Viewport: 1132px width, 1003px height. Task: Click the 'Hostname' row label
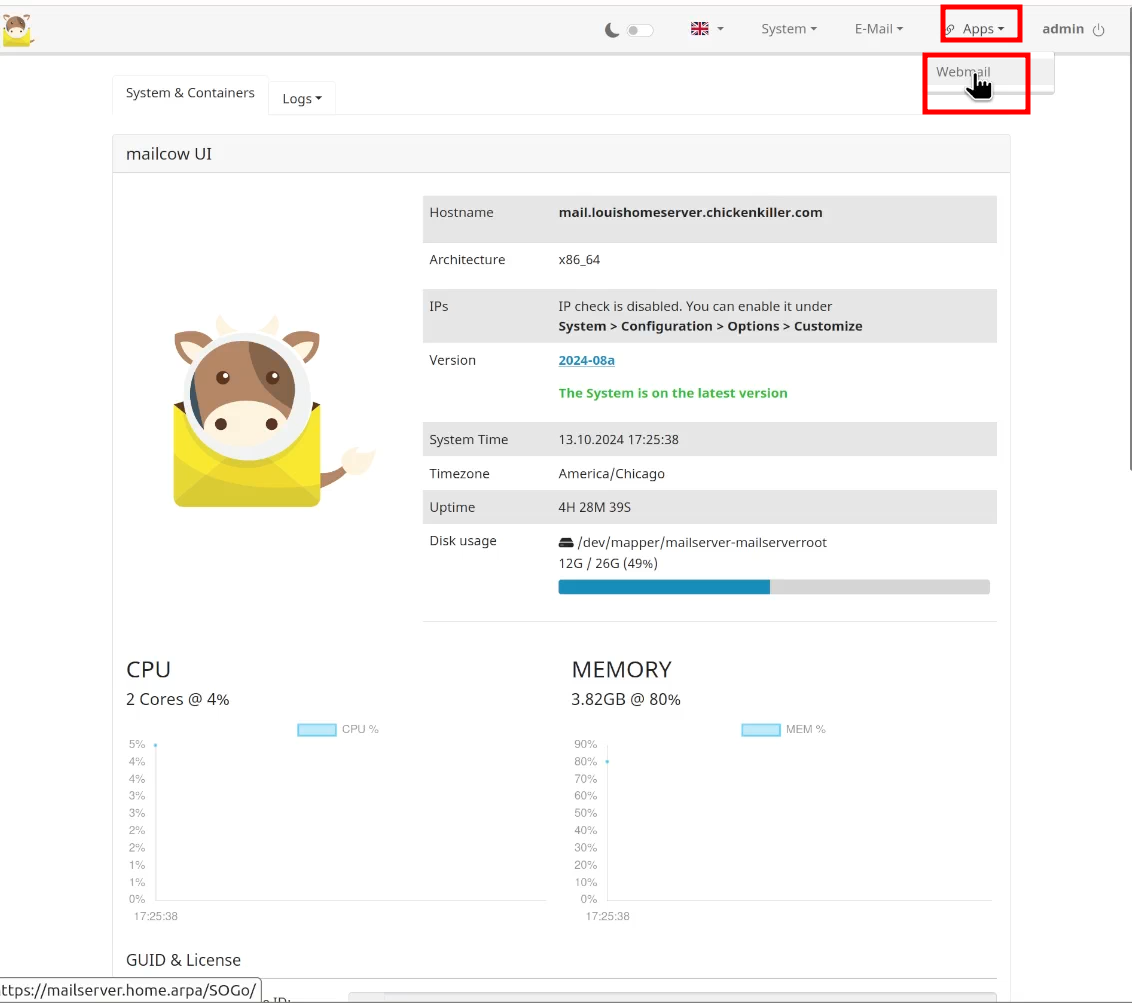pos(461,212)
